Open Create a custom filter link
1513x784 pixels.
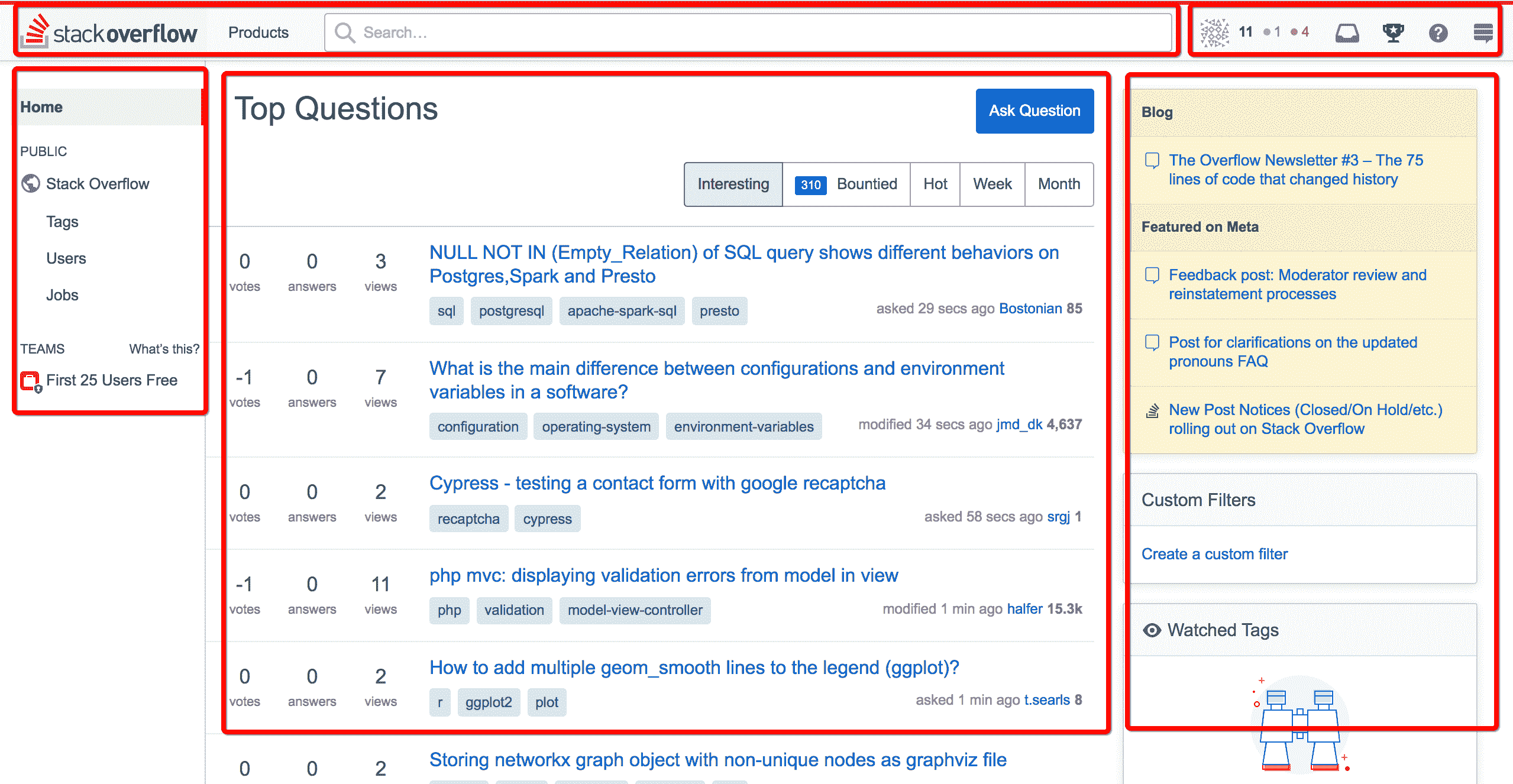point(1214,554)
